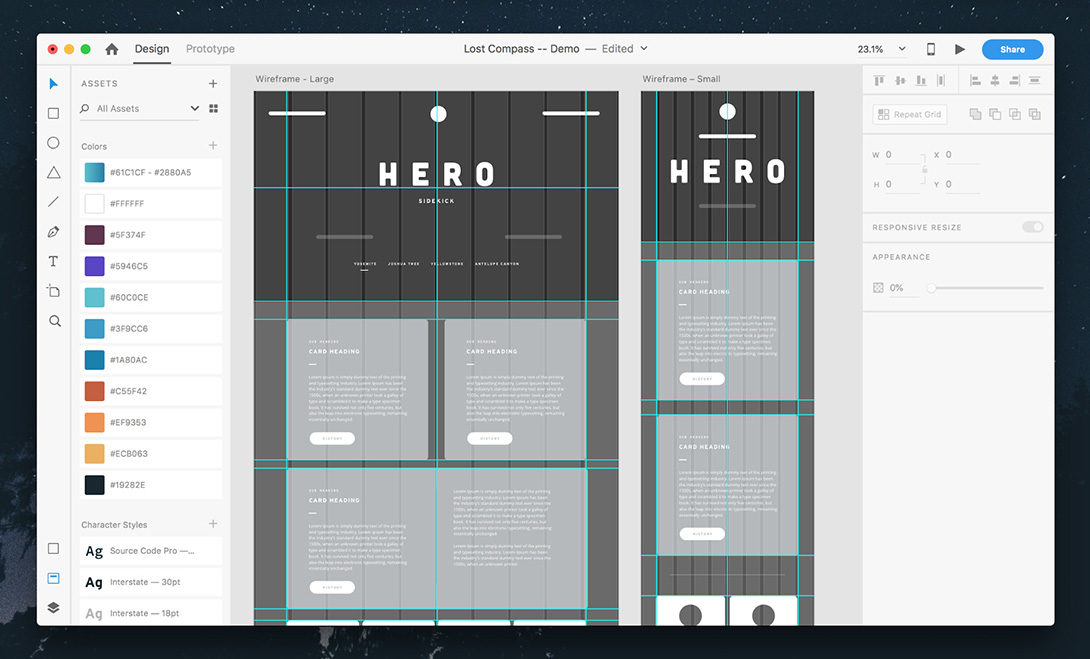1090x659 pixels.
Task: Select the #EF9353 orange color swatch
Action: pos(95,422)
